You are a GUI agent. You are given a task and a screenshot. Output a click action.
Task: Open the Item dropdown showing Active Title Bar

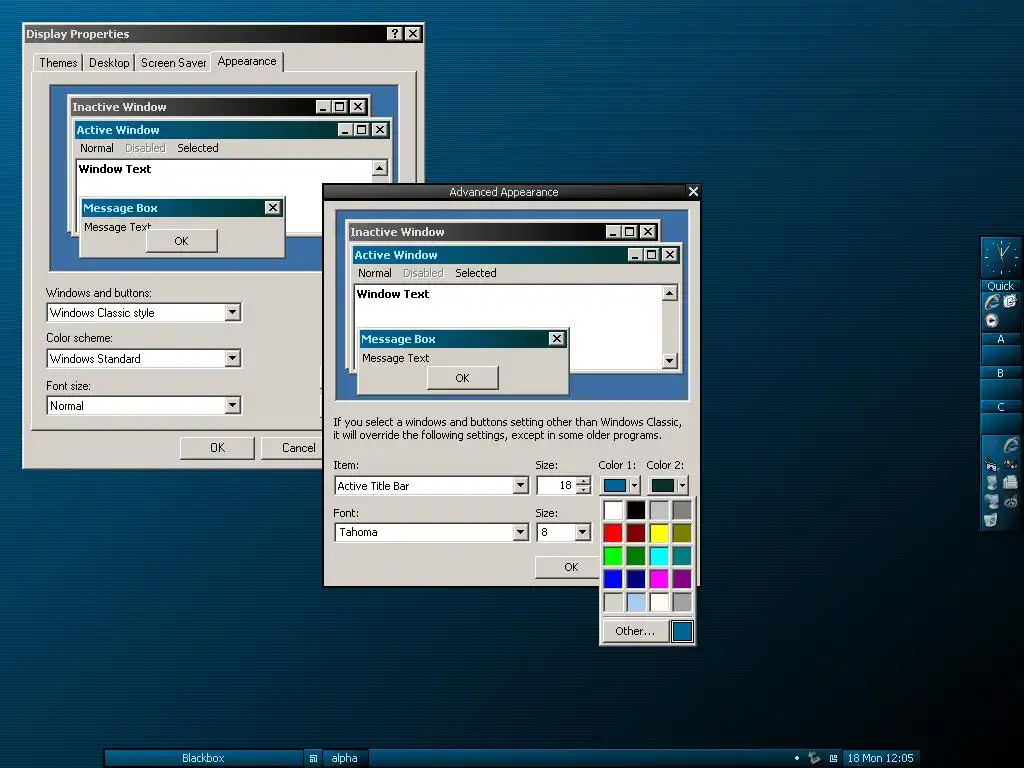click(520, 485)
